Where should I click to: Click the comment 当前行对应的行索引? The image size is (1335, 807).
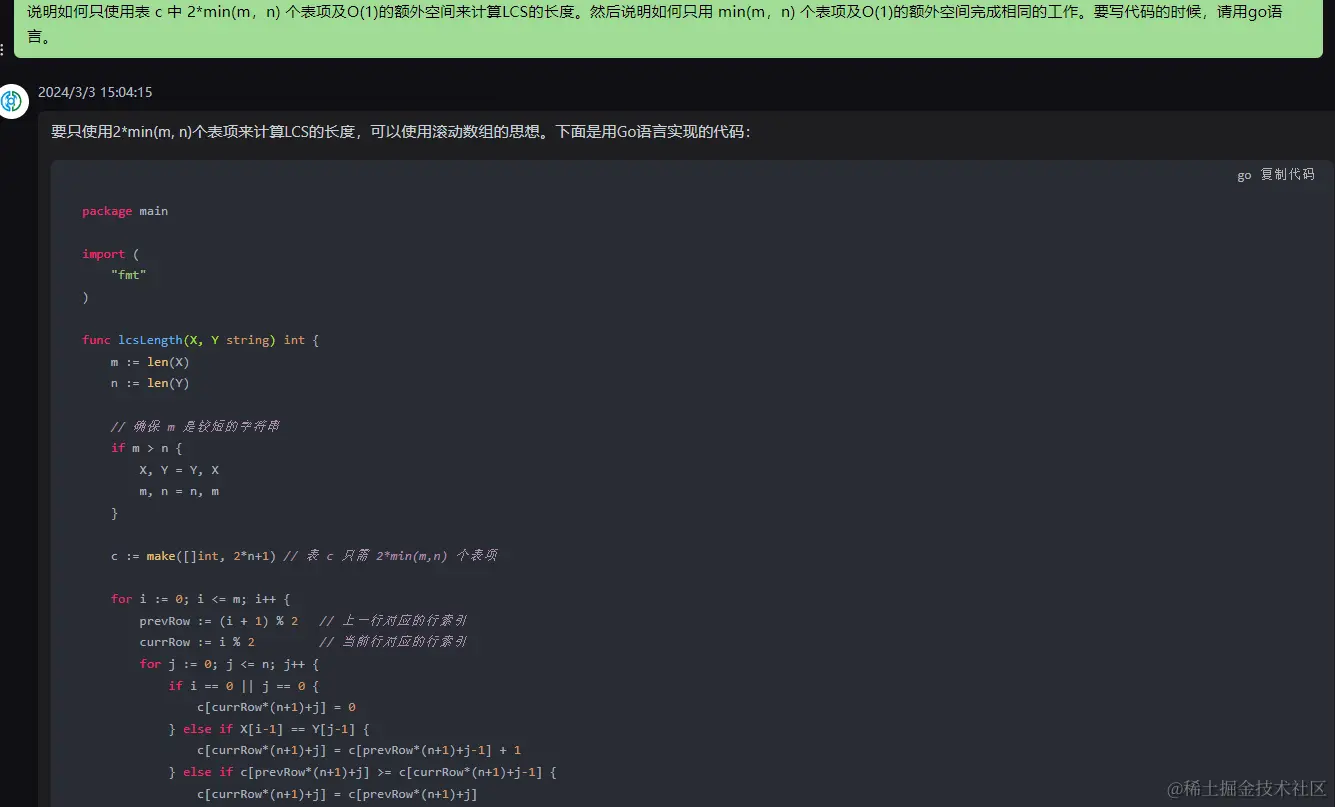(393, 642)
